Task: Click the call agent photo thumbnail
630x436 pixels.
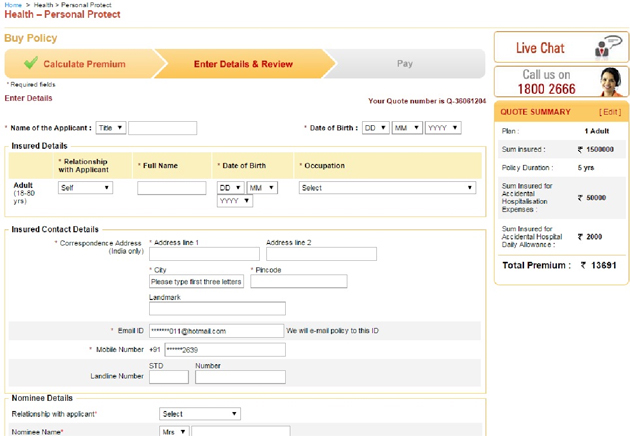Action: [x=612, y=82]
